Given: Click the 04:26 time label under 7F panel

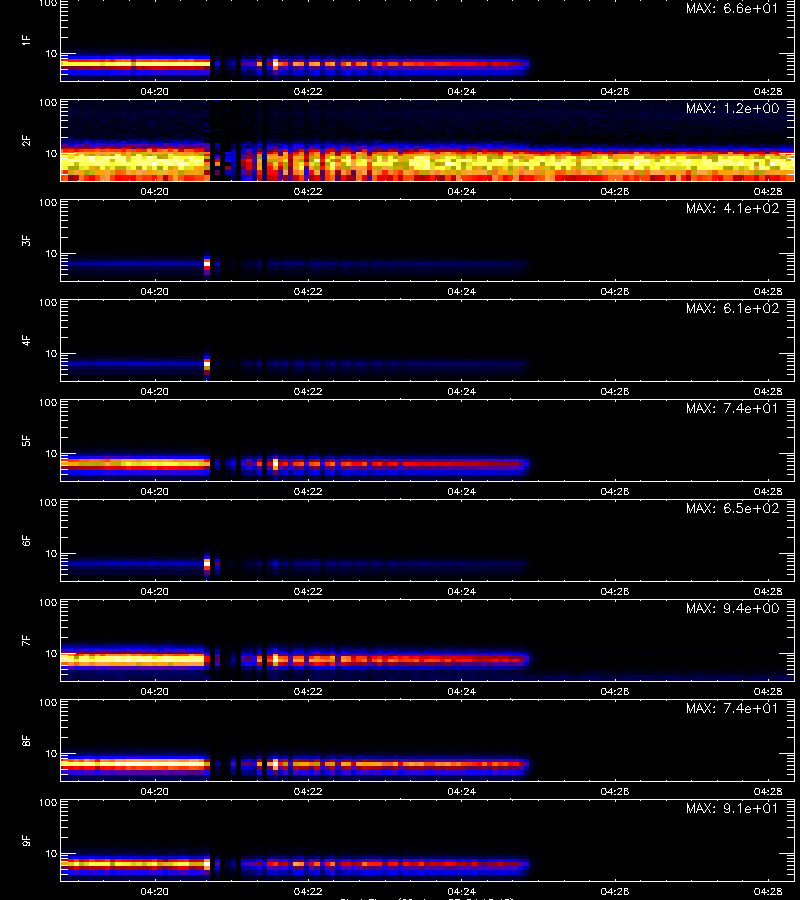Looking at the screenshot, I should 615,691.
